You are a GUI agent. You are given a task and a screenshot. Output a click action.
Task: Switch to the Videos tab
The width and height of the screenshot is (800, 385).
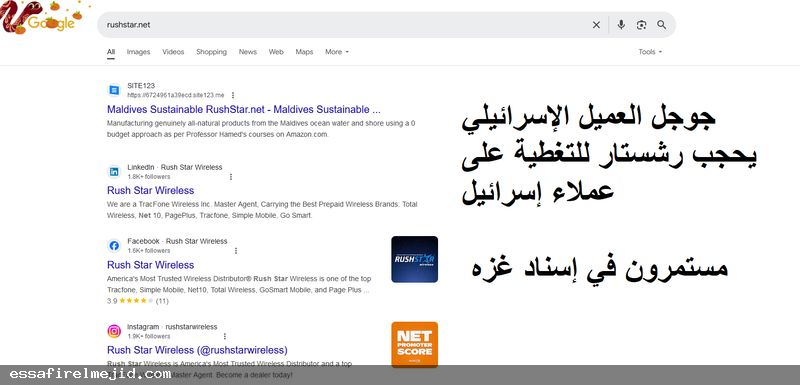coord(173,52)
